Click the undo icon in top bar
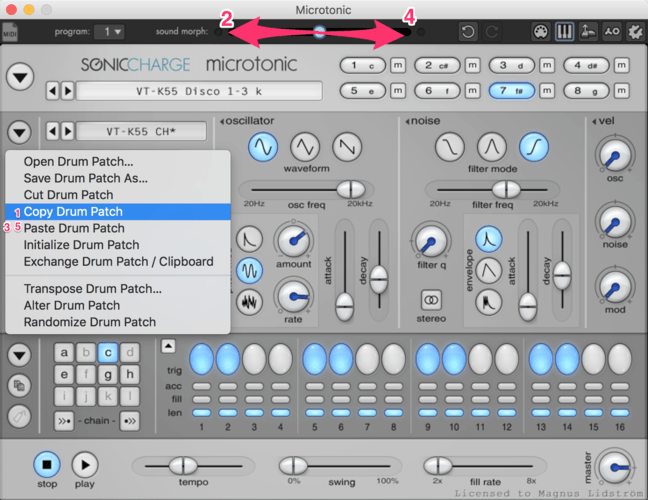Viewport: 648px width, 500px height. tap(468, 31)
